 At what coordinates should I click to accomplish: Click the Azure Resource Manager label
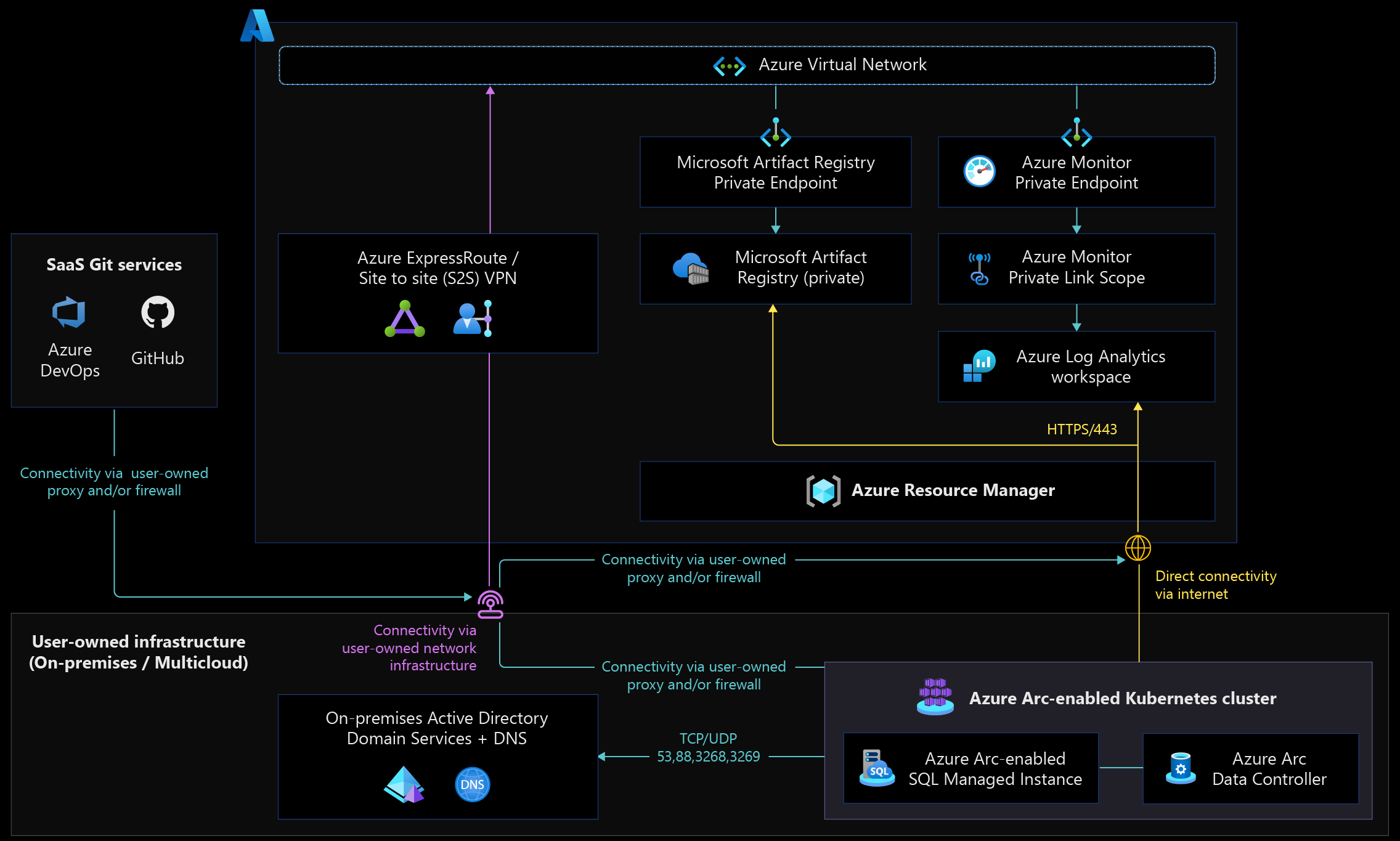click(x=953, y=490)
